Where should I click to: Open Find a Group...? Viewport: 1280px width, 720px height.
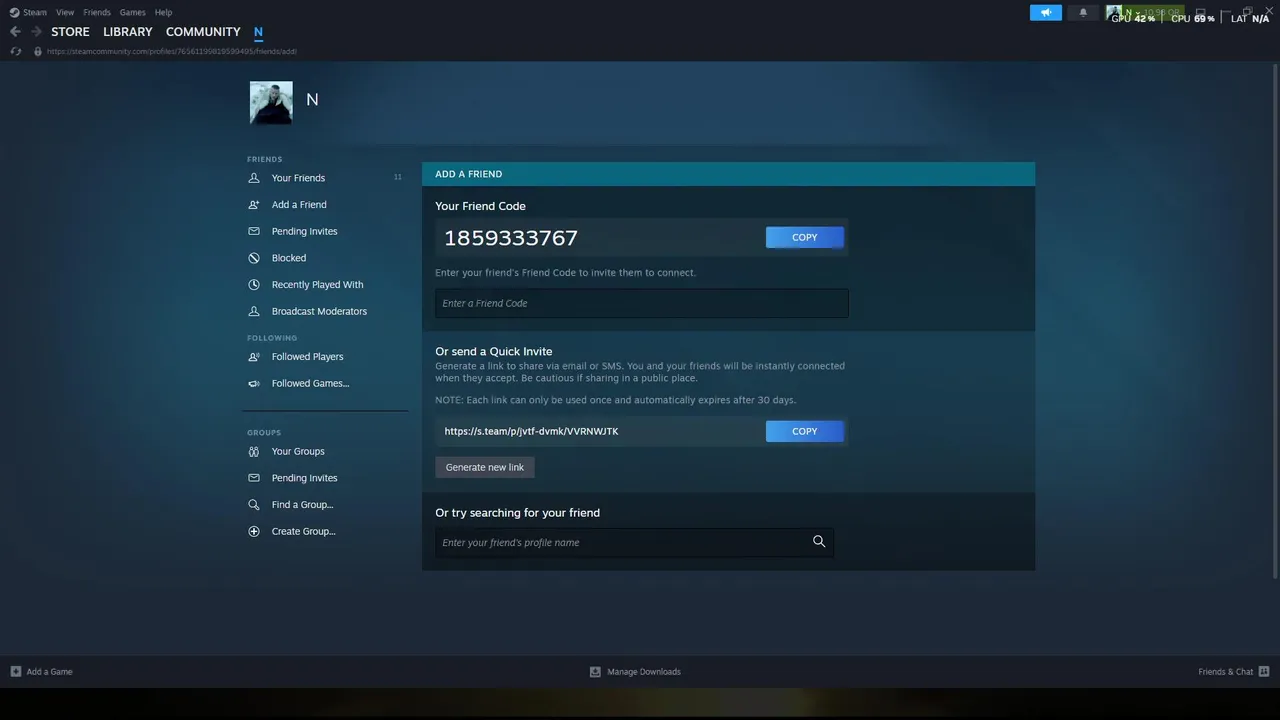(x=302, y=505)
